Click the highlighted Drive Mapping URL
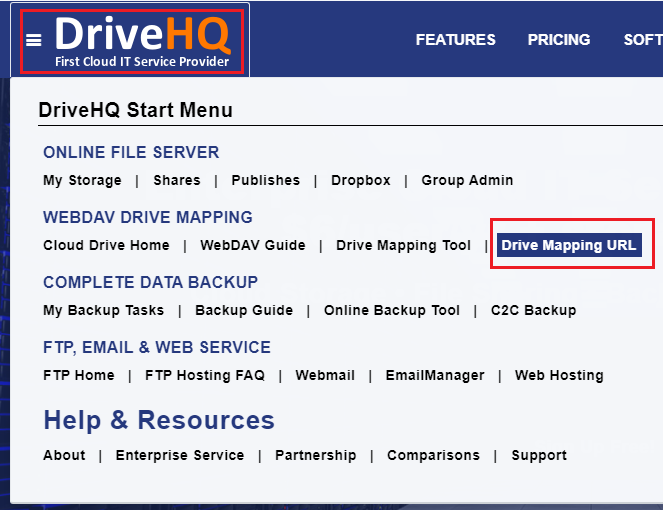Viewport: 663px width, 510px height. (569, 245)
